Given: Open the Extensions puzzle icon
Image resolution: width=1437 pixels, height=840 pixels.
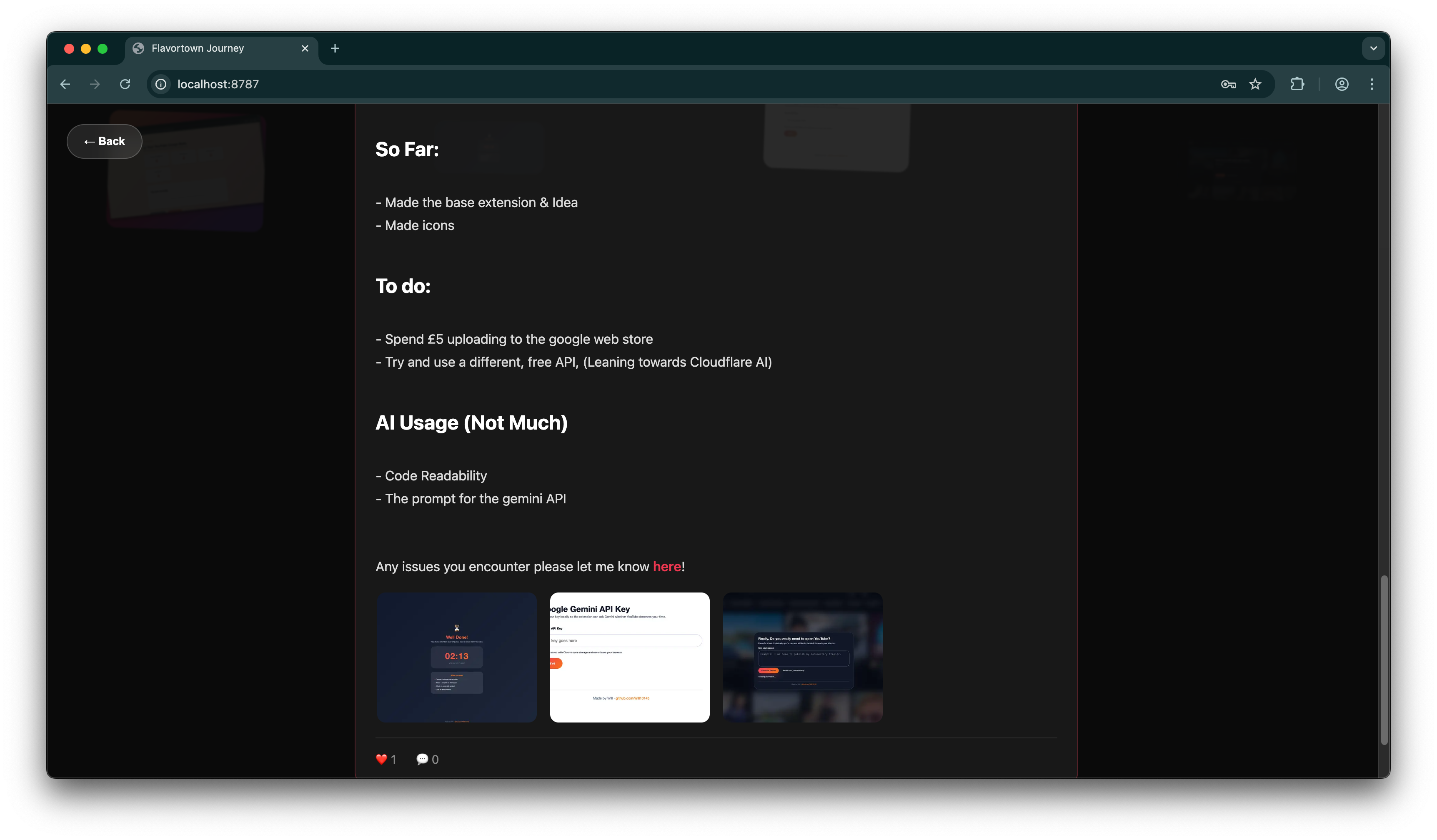Looking at the screenshot, I should [1297, 85].
